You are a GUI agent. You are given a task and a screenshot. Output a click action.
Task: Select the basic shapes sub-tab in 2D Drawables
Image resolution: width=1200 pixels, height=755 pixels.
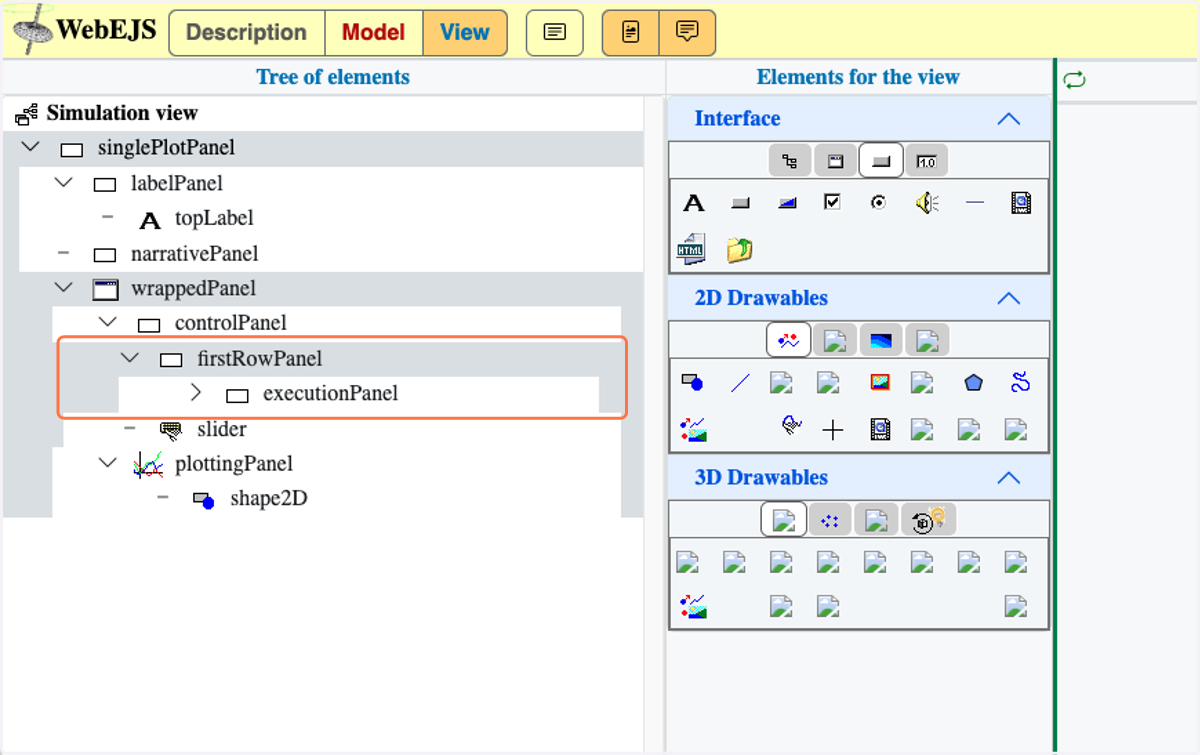pyautogui.click(x=788, y=341)
